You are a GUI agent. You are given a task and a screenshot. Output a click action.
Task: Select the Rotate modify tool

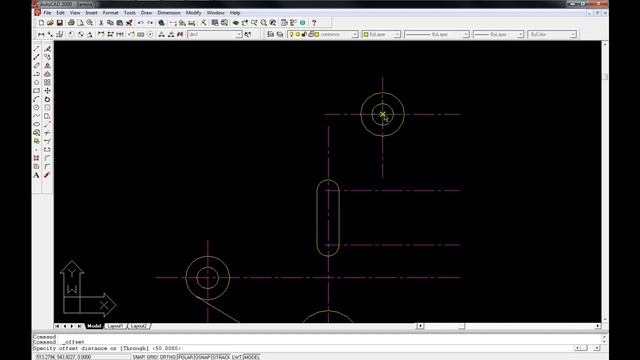(x=47, y=99)
